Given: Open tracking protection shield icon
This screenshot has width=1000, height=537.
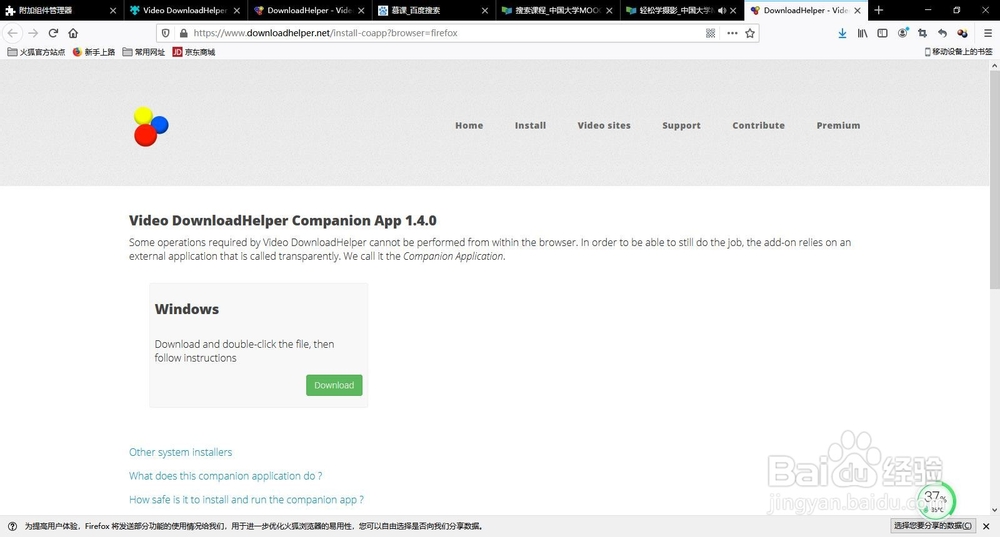Looking at the screenshot, I should click(x=166, y=33).
